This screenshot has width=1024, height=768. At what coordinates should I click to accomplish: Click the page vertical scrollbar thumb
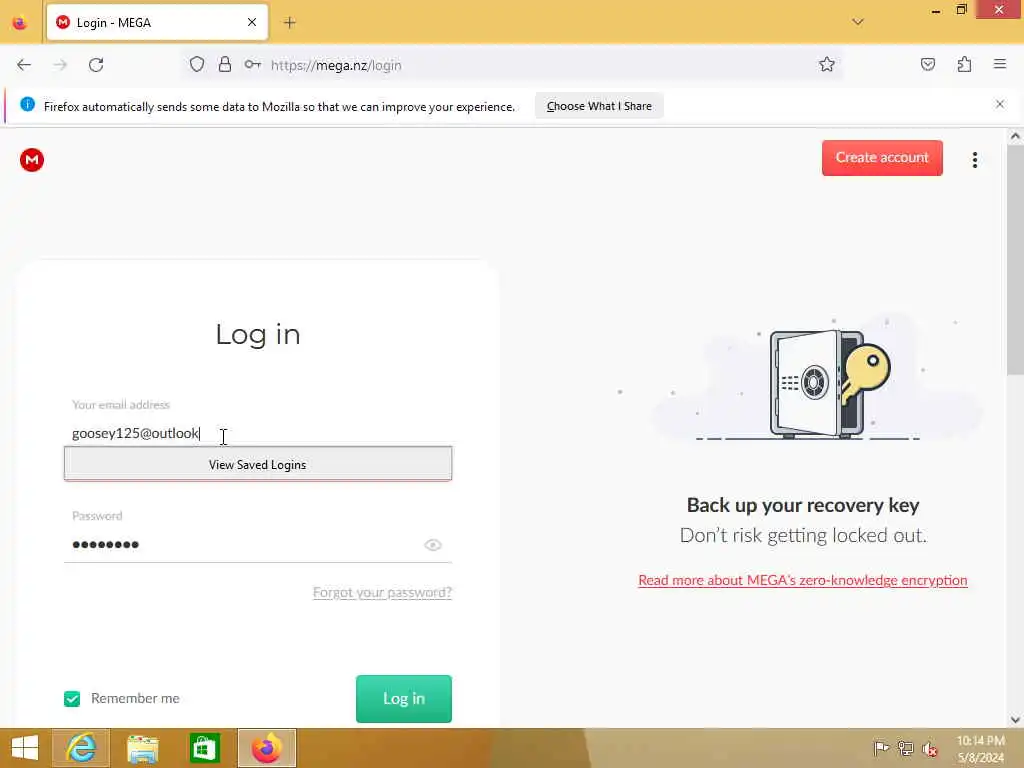1014,260
